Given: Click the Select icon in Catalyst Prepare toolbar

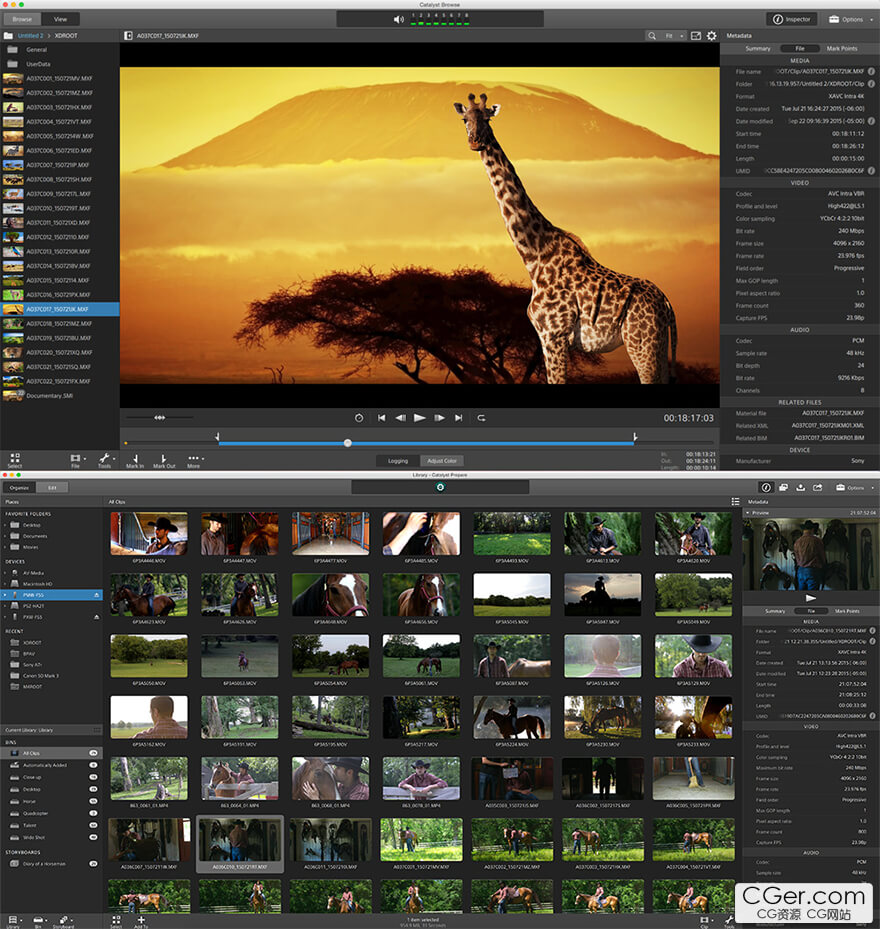Looking at the screenshot, I should [x=116, y=922].
